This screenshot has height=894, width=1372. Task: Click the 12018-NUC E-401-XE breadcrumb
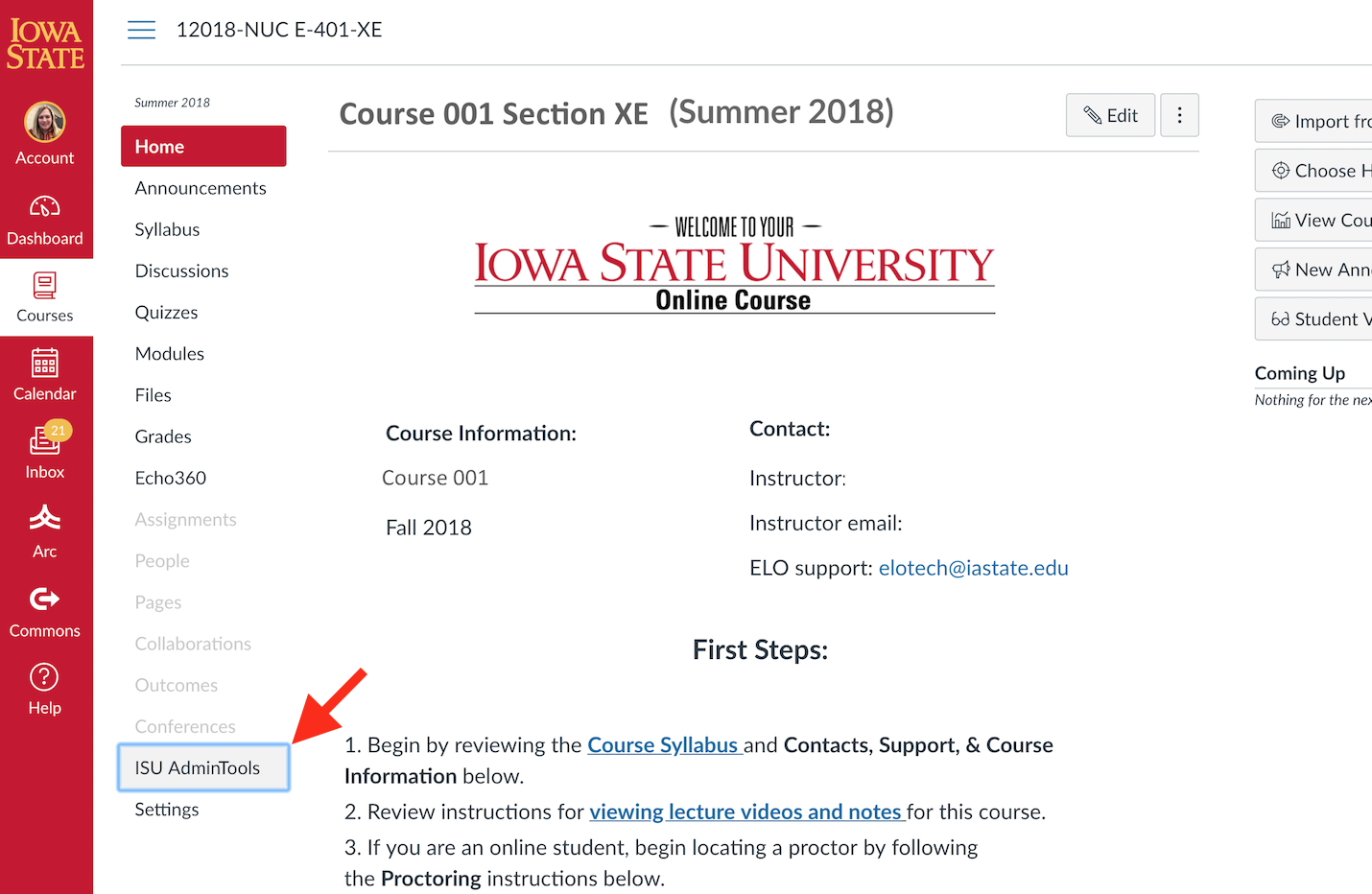point(279,30)
